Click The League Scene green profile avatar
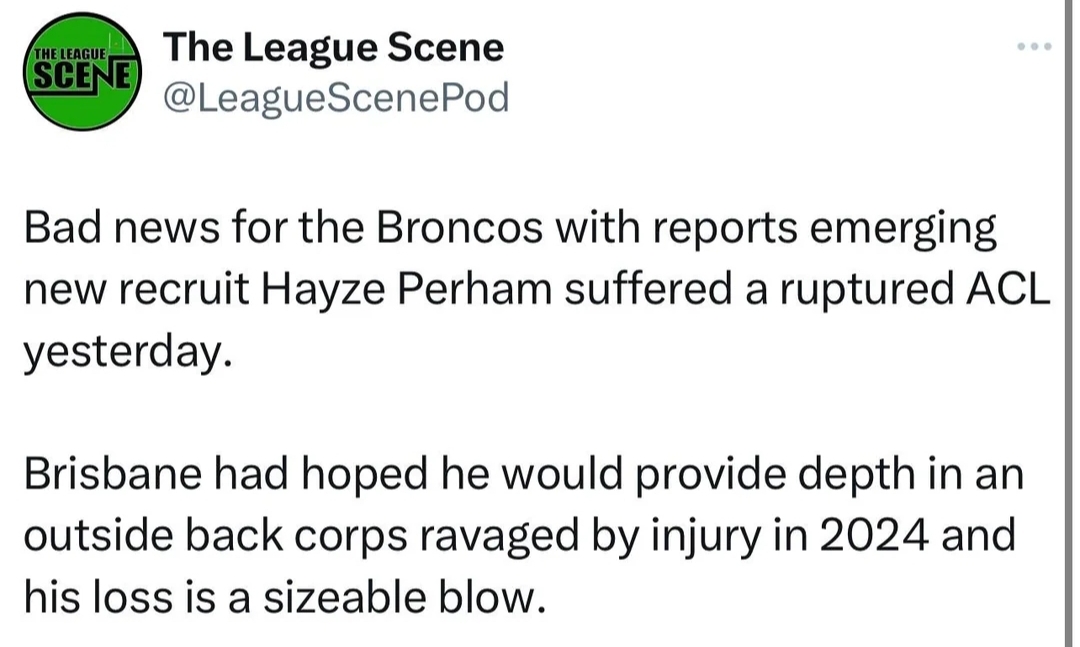The width and height of the screenshot is (1080, 647). pos(82,71)
